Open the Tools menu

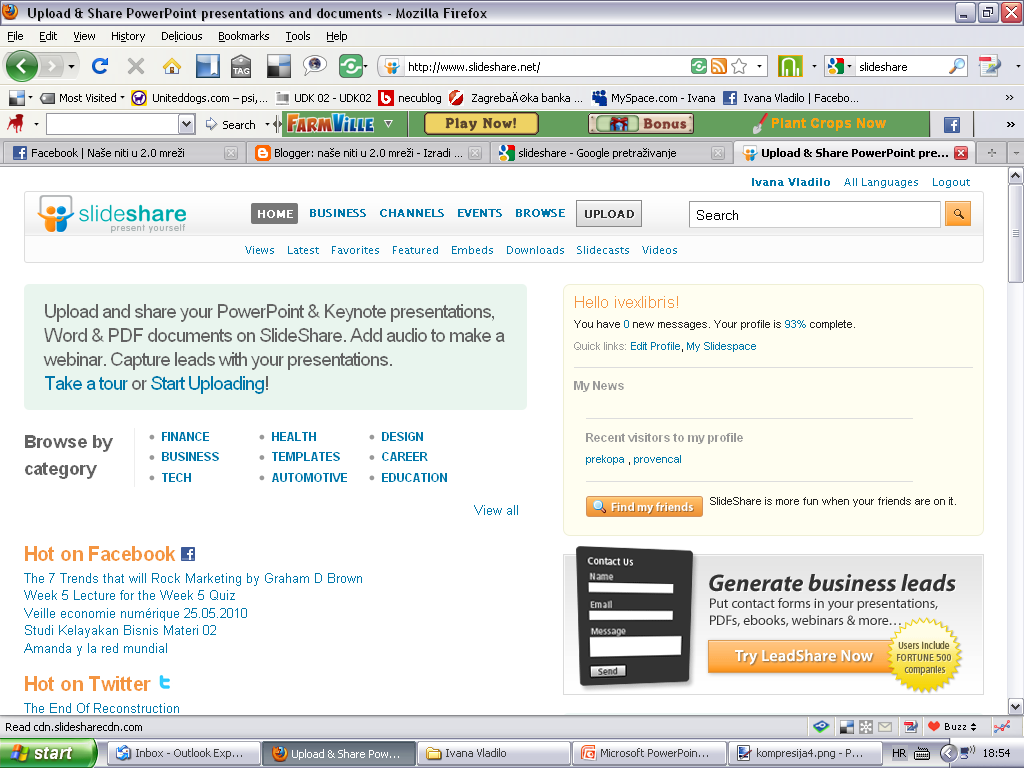(x=298, y=36)
